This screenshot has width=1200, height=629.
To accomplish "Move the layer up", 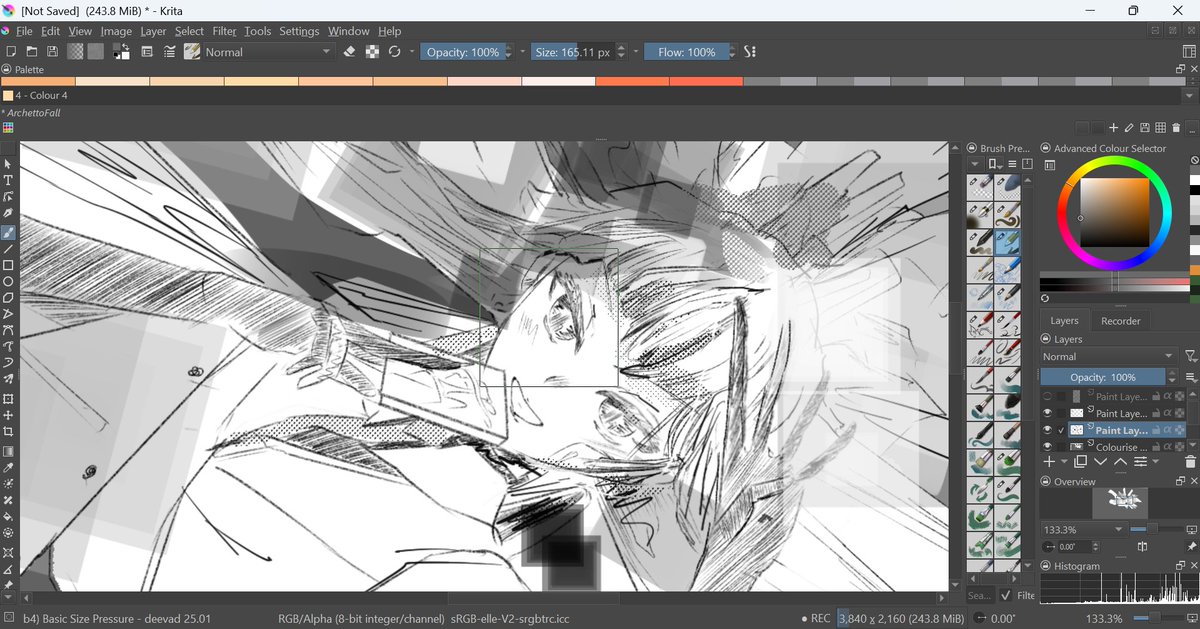I will [x=1120, y=462].
